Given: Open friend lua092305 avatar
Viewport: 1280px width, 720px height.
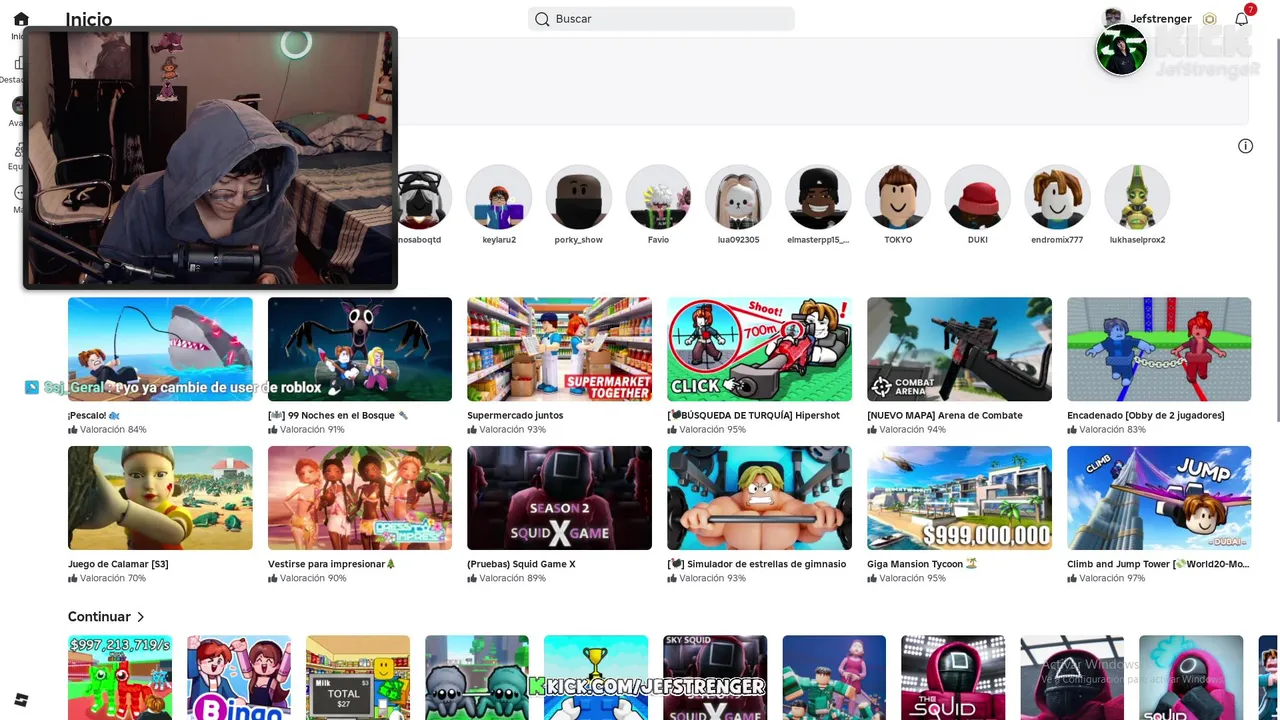Looking at the screenshot, I should (x=738, y=197).
